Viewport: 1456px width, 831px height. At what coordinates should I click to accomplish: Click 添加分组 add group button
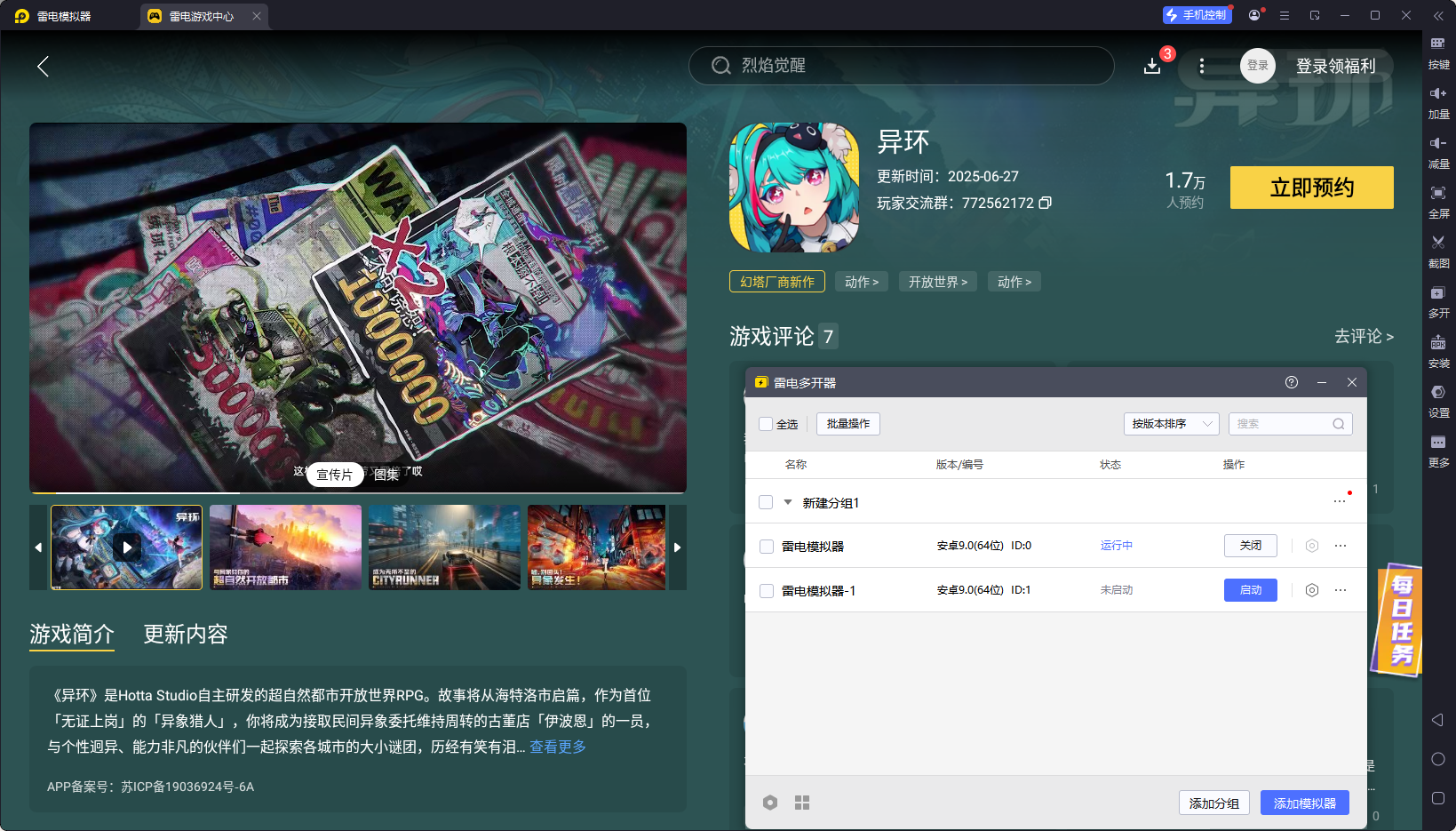click(1214, 803)
